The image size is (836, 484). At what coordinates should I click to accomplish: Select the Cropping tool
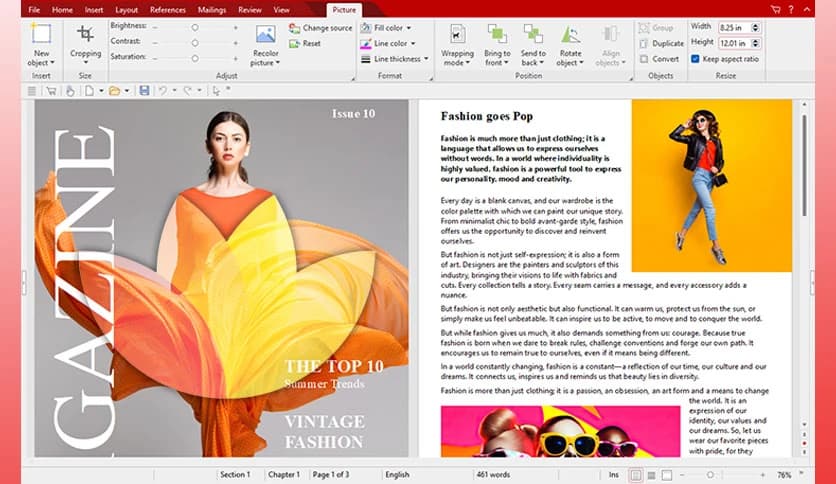coord(85,35)
